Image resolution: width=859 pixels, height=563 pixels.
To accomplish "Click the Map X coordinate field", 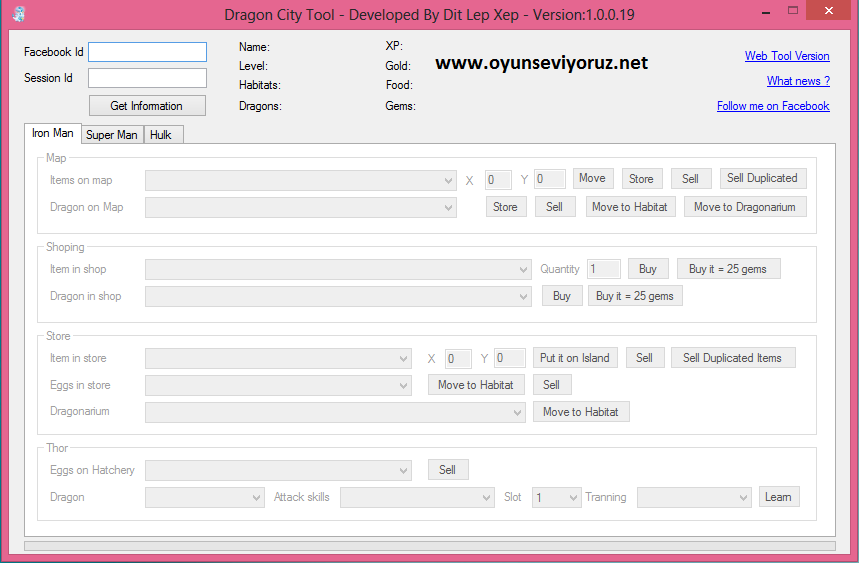I will click(498, 180).
